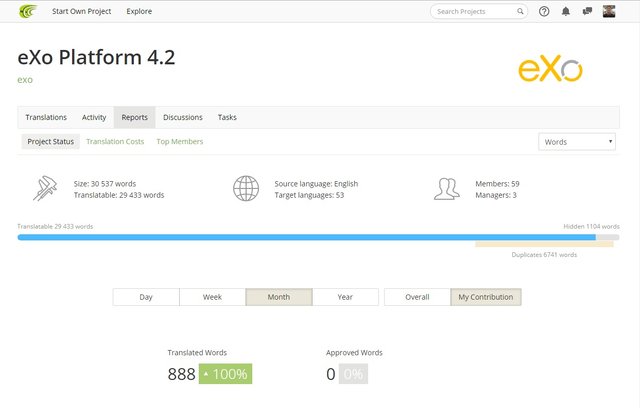Open the help question mark icon
This screenshot has height=408, width=640.
tap(544, 11)
